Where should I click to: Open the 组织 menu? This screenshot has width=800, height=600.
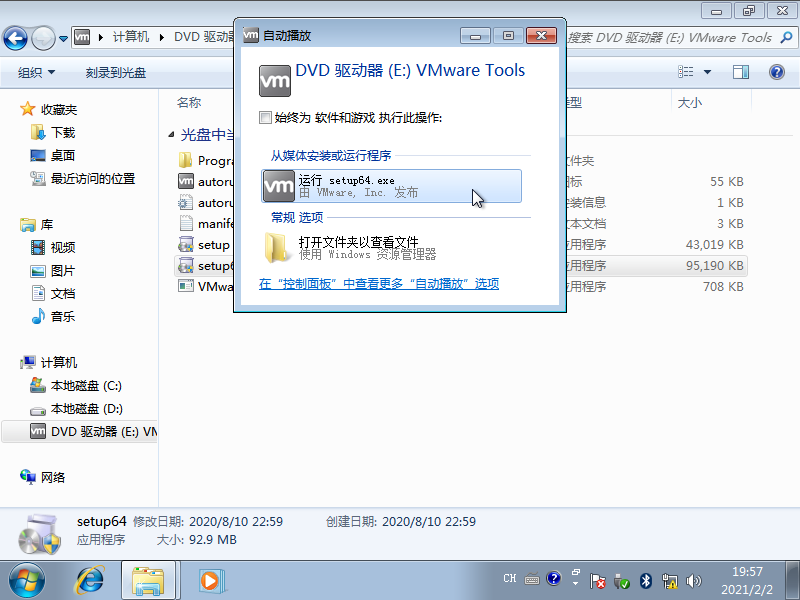[36, 73]
